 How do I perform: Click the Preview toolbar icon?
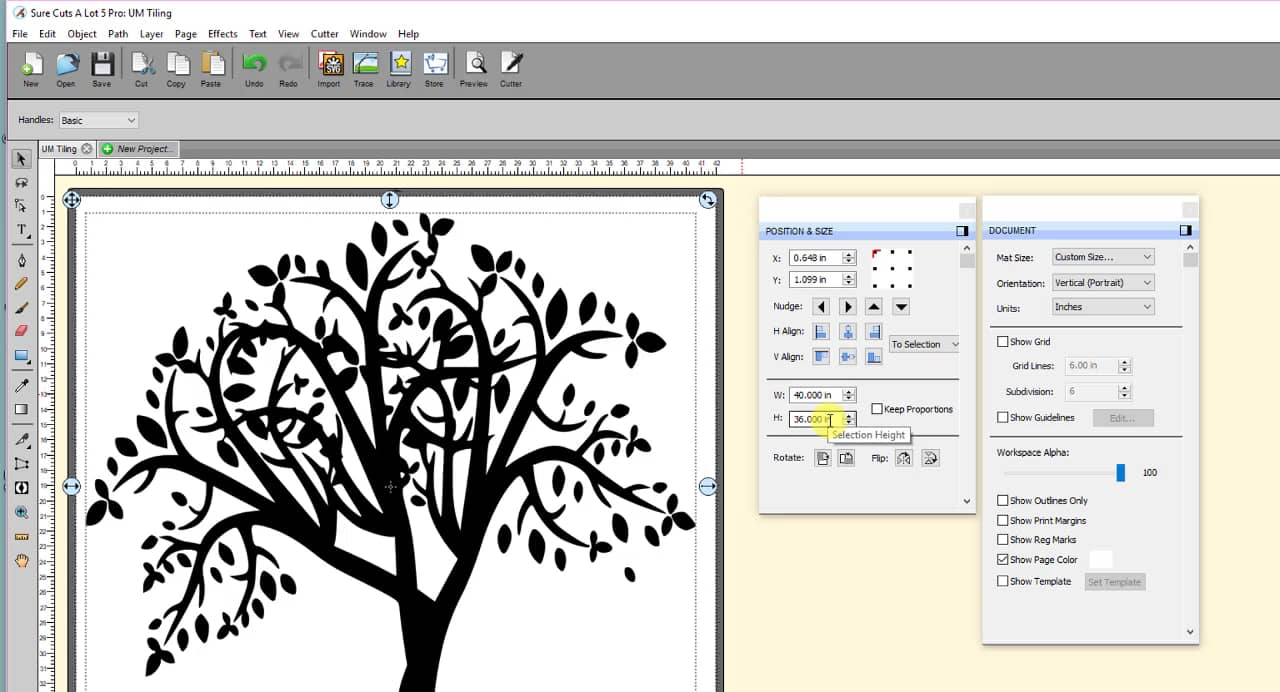coord(474,68)
